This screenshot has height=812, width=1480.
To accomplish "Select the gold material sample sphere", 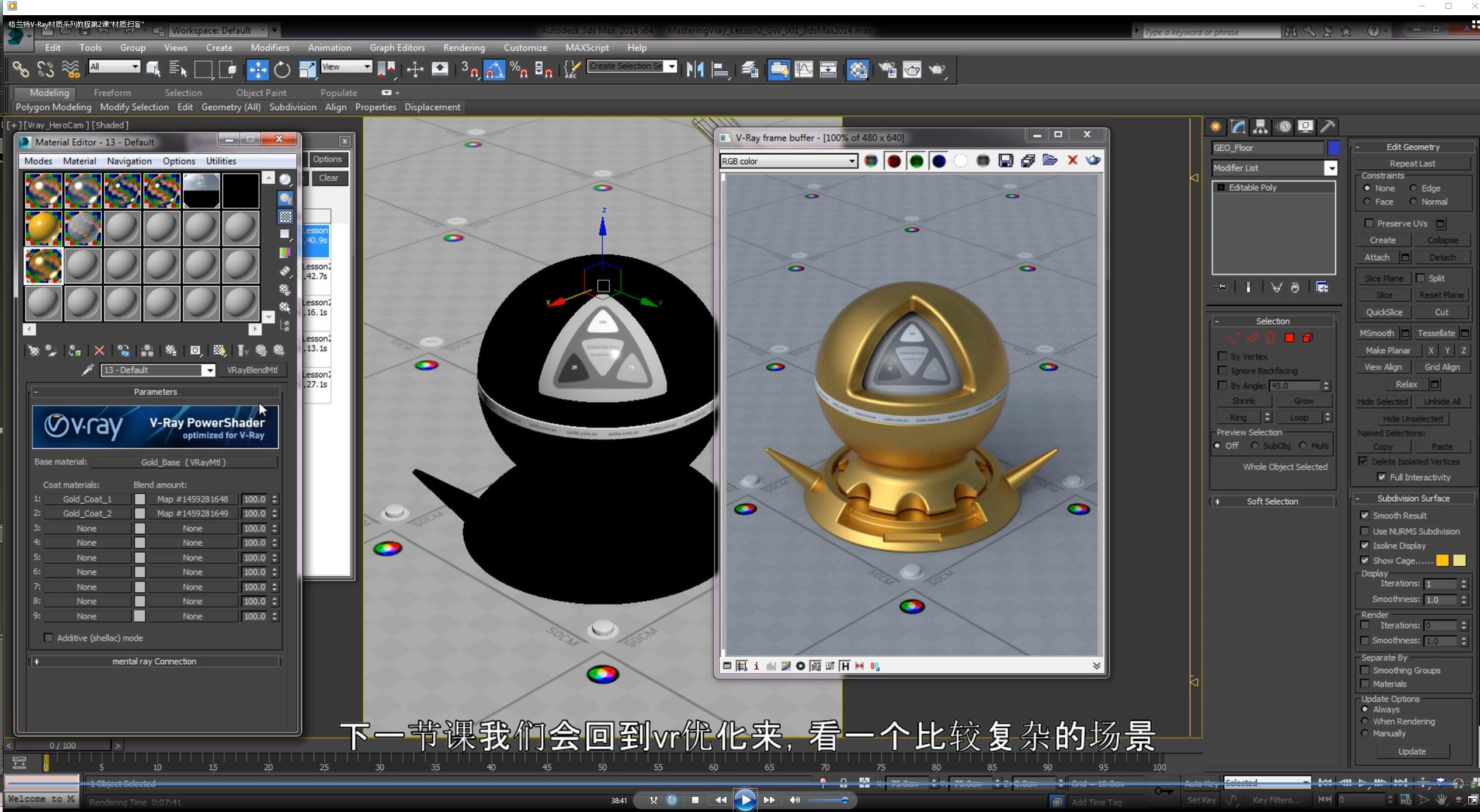I will tap(44, 228).
